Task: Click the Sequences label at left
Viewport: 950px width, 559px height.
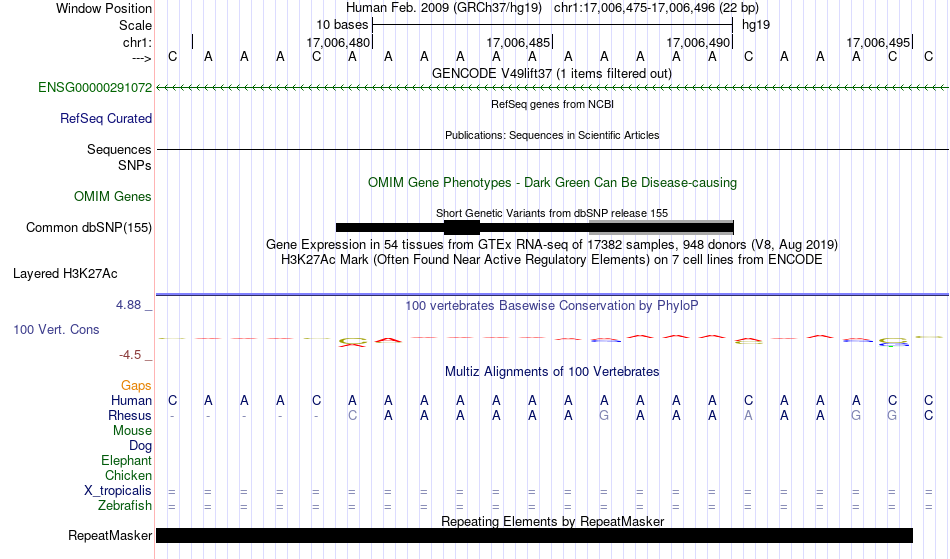Action: click(119, 150)
